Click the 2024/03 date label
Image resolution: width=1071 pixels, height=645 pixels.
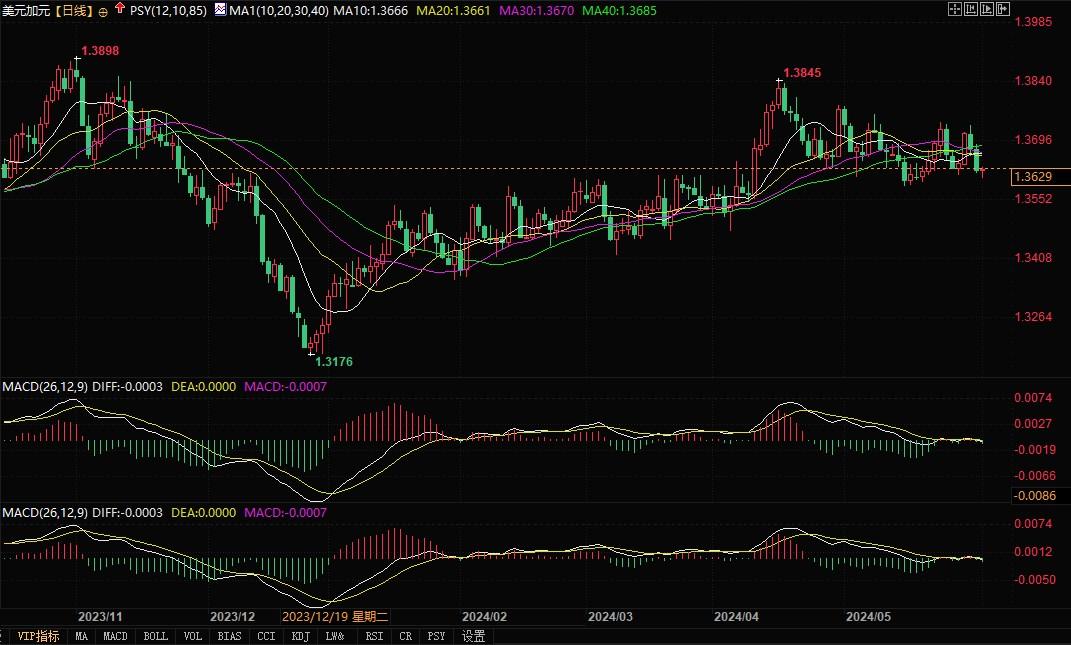tap(610, 616)
